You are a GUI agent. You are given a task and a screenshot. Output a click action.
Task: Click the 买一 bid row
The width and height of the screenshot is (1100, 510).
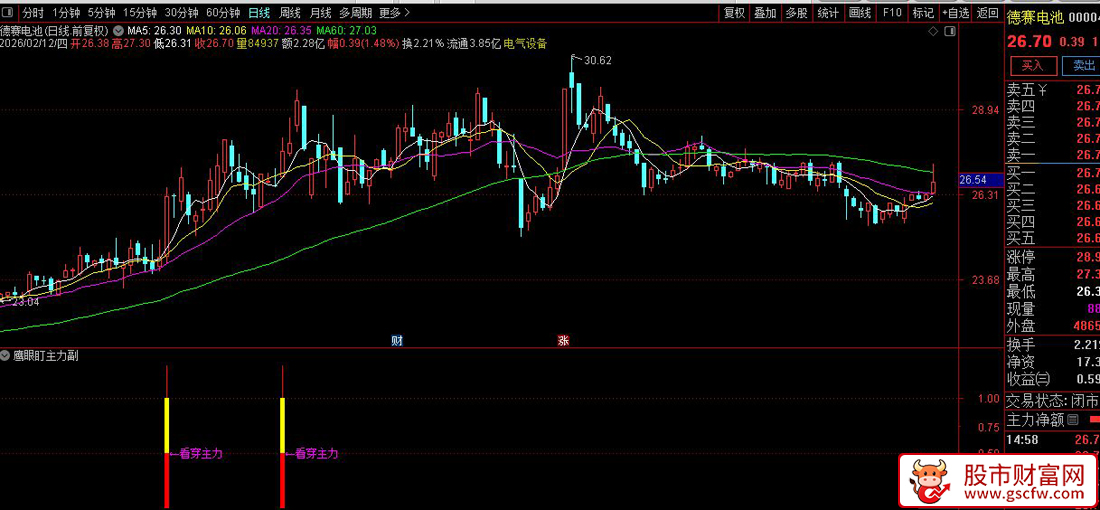coord(1052,173)
